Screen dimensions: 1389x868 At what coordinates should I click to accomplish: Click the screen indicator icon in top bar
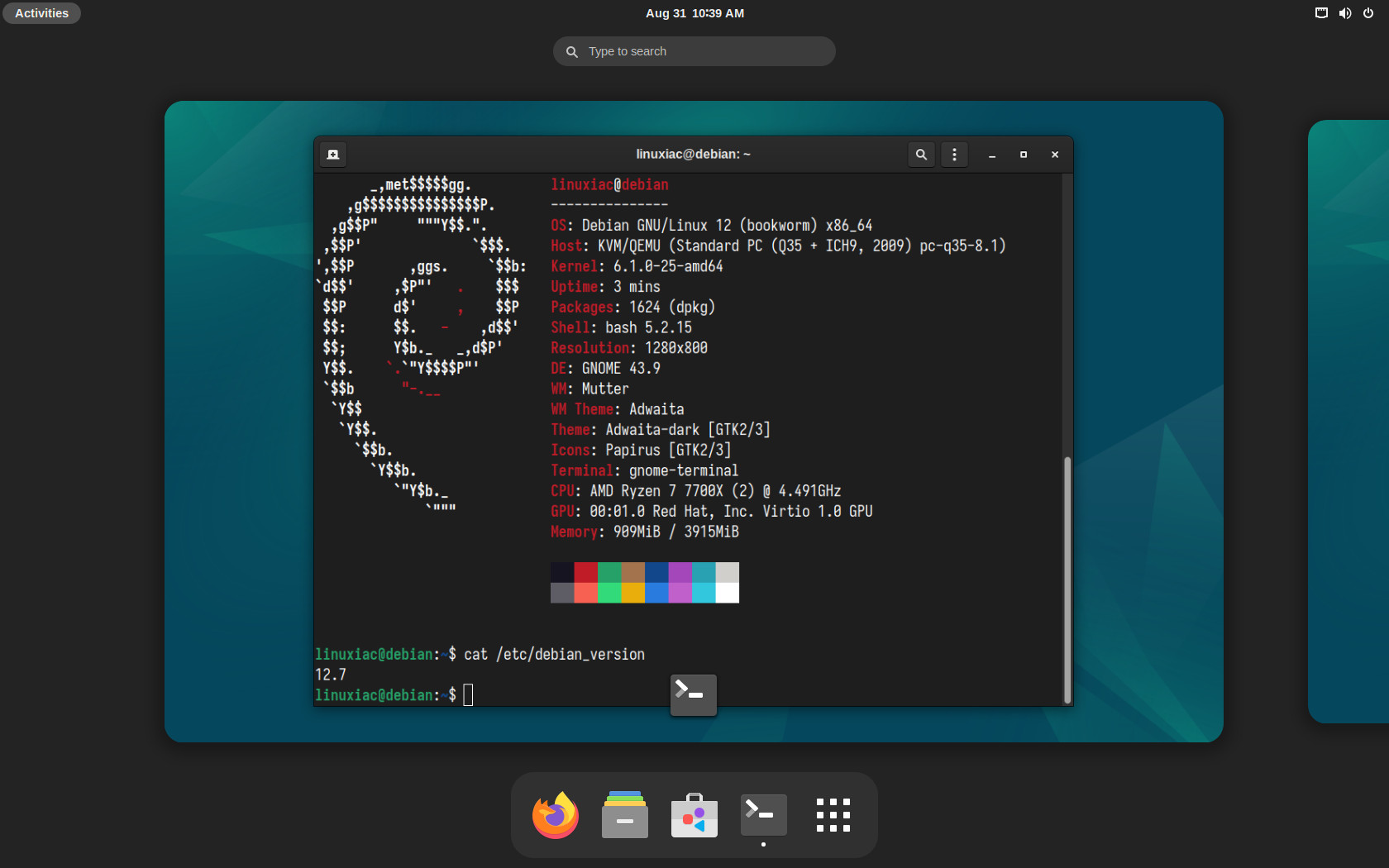click(x=1321, y=13)
